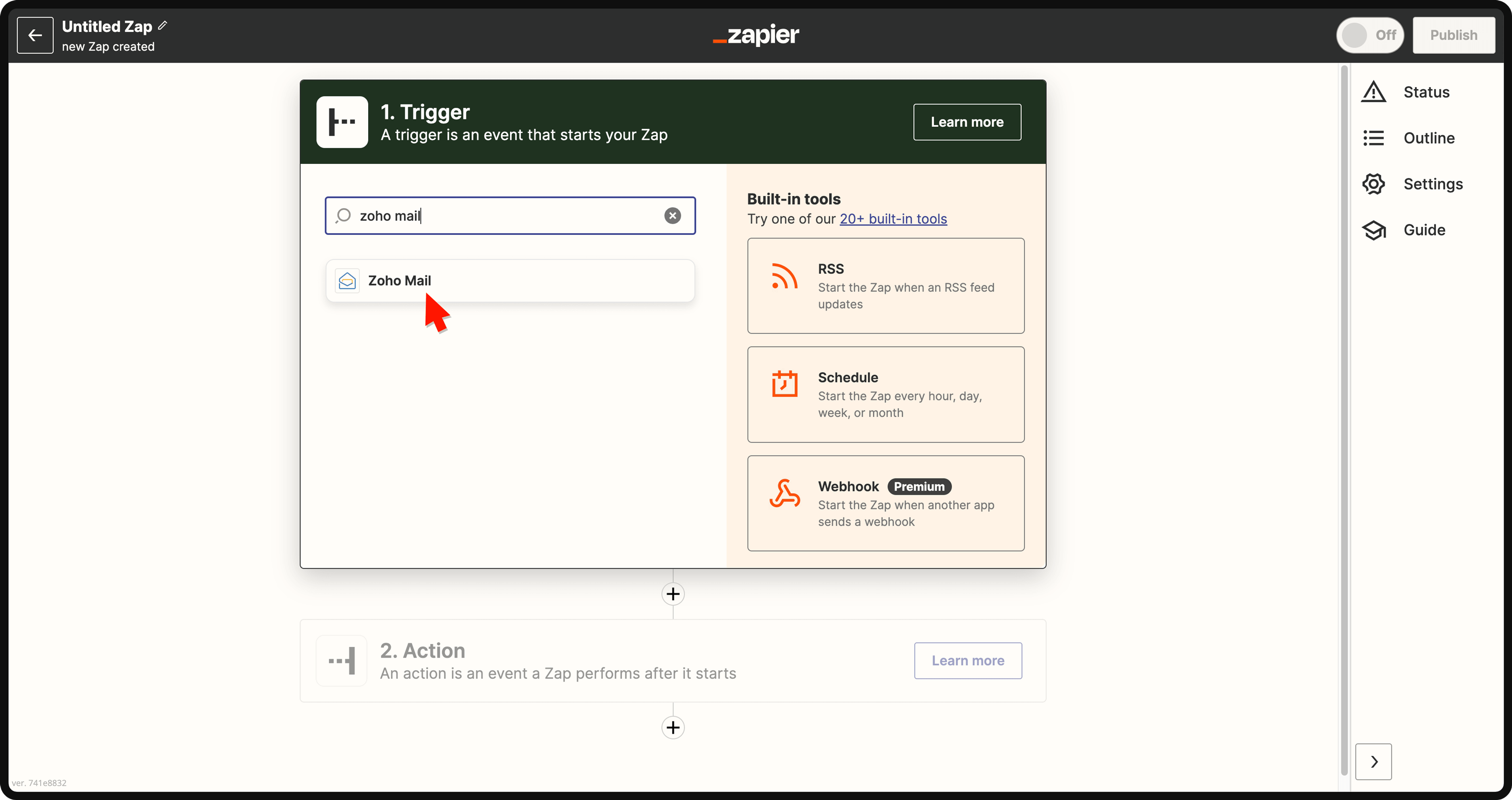This screenshot has height=800, width=1512.
Task: Open the 20+ built-in tools link
Action: pyautogui.click(x=893, y=219)
